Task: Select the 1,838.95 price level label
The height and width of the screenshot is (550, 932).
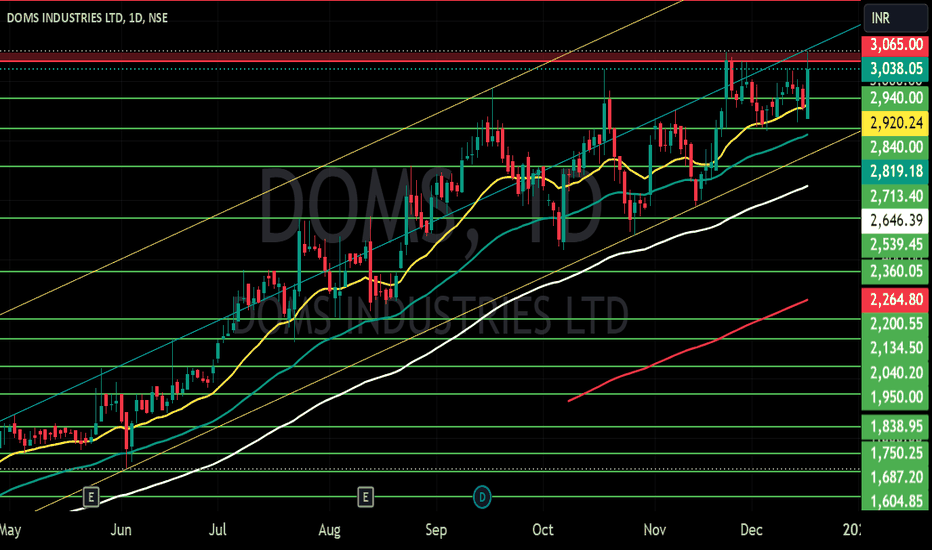Action: click(x=895, y=426)
